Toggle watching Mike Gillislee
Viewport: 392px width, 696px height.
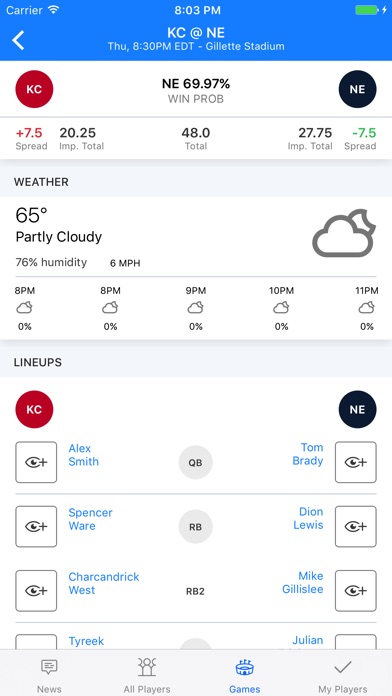click(x=356, y=591)
